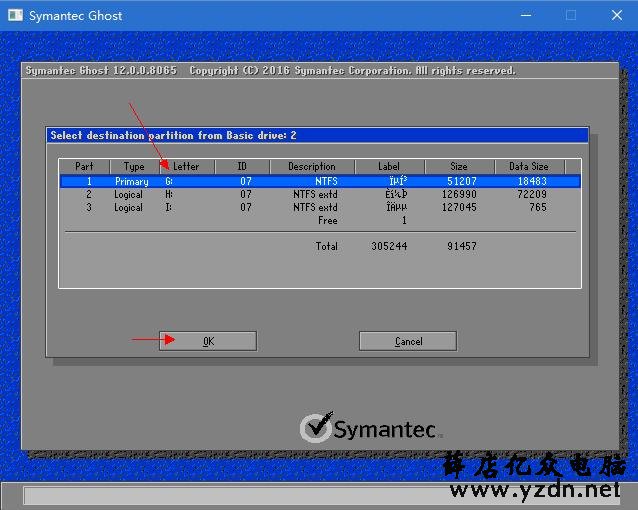Click the Data Size column header
Viewport: 638px width, 510px height.
pos(529,166)
